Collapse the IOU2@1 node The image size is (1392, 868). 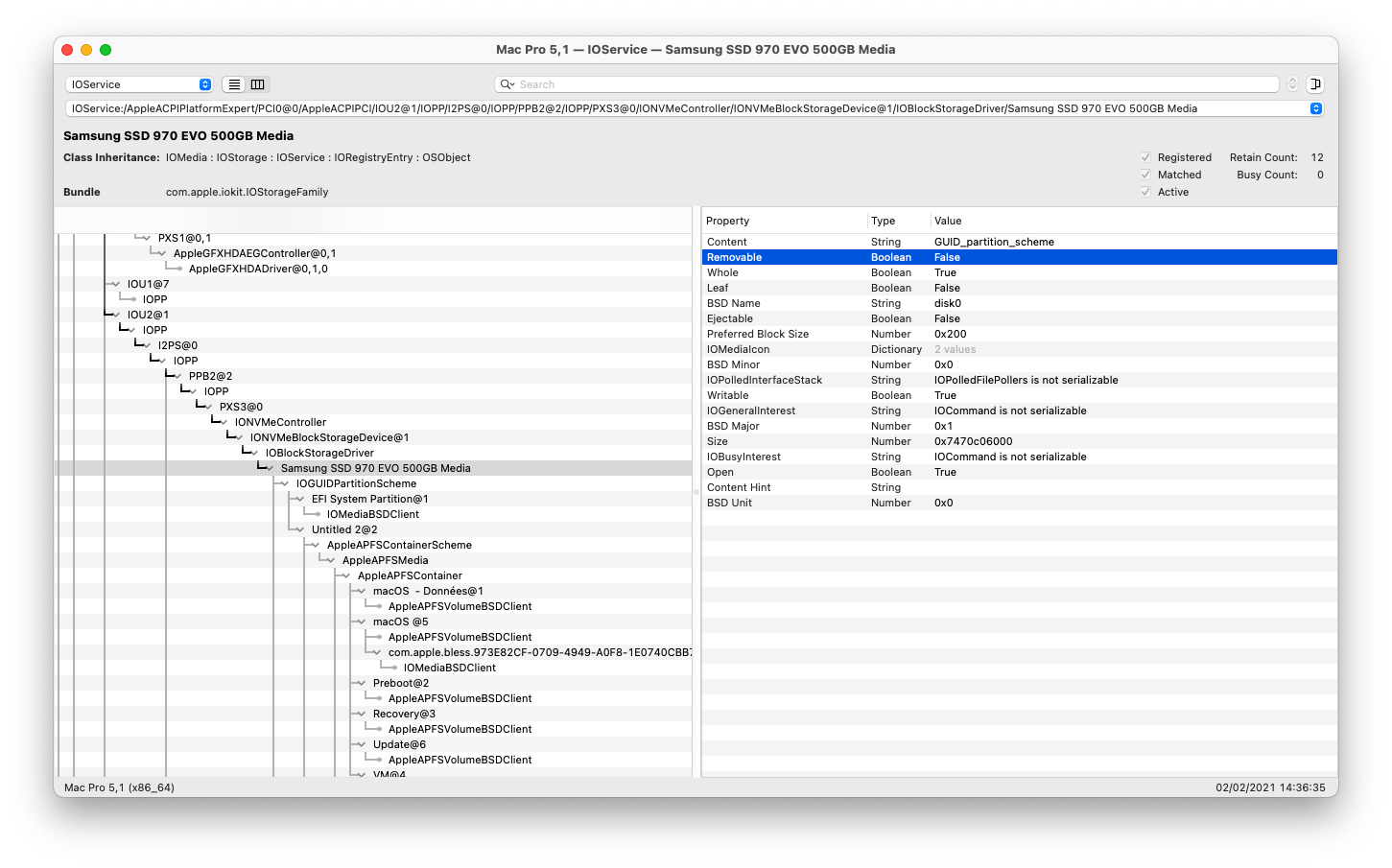[x=116, y=315]
